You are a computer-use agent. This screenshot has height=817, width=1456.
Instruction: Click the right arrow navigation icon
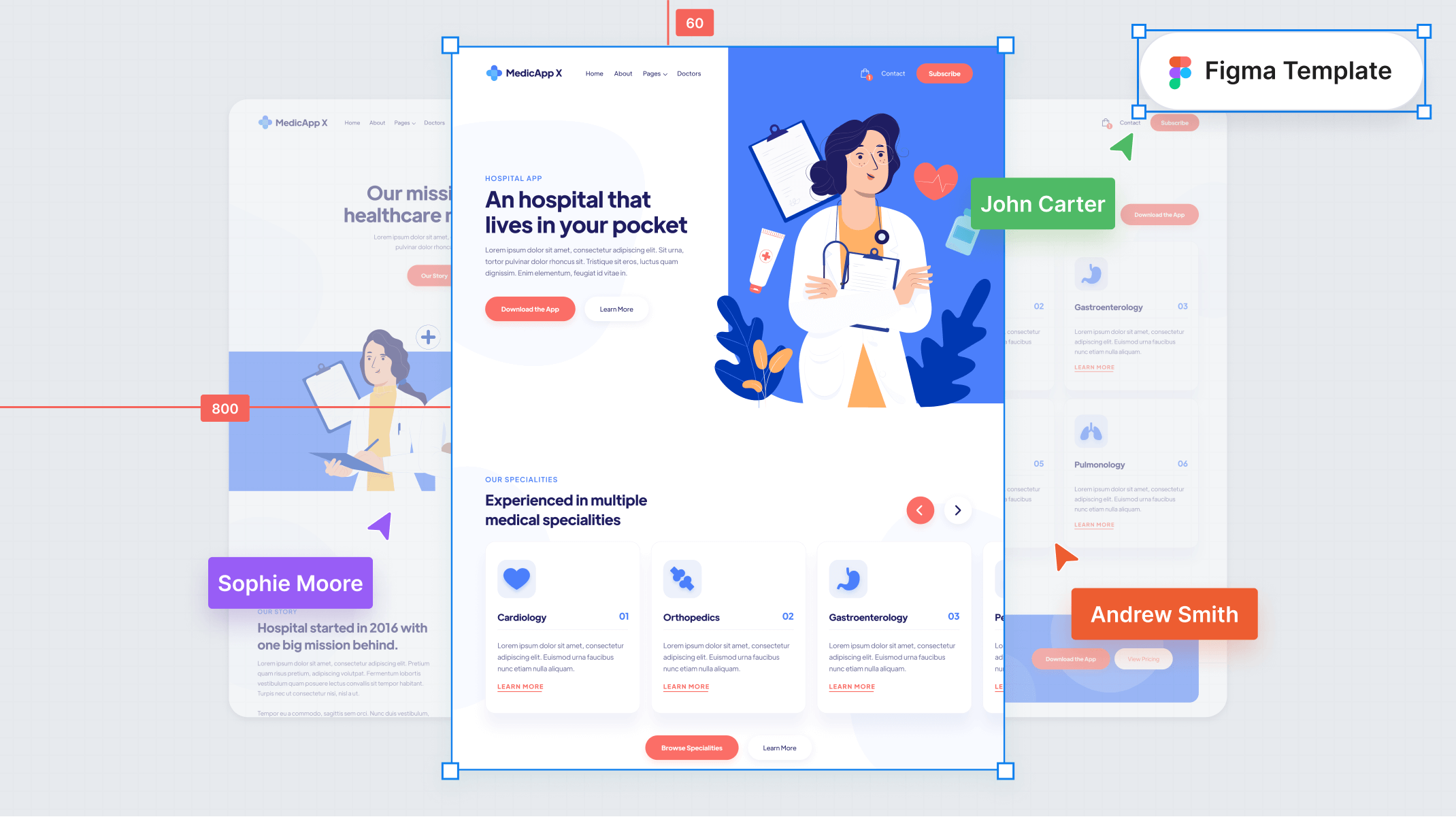(958, 510)
